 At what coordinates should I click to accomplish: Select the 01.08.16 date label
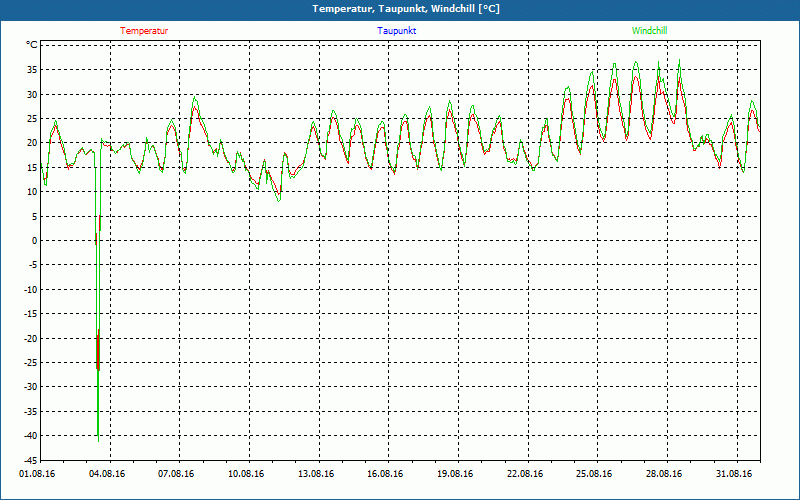click(x=37, y=473)
